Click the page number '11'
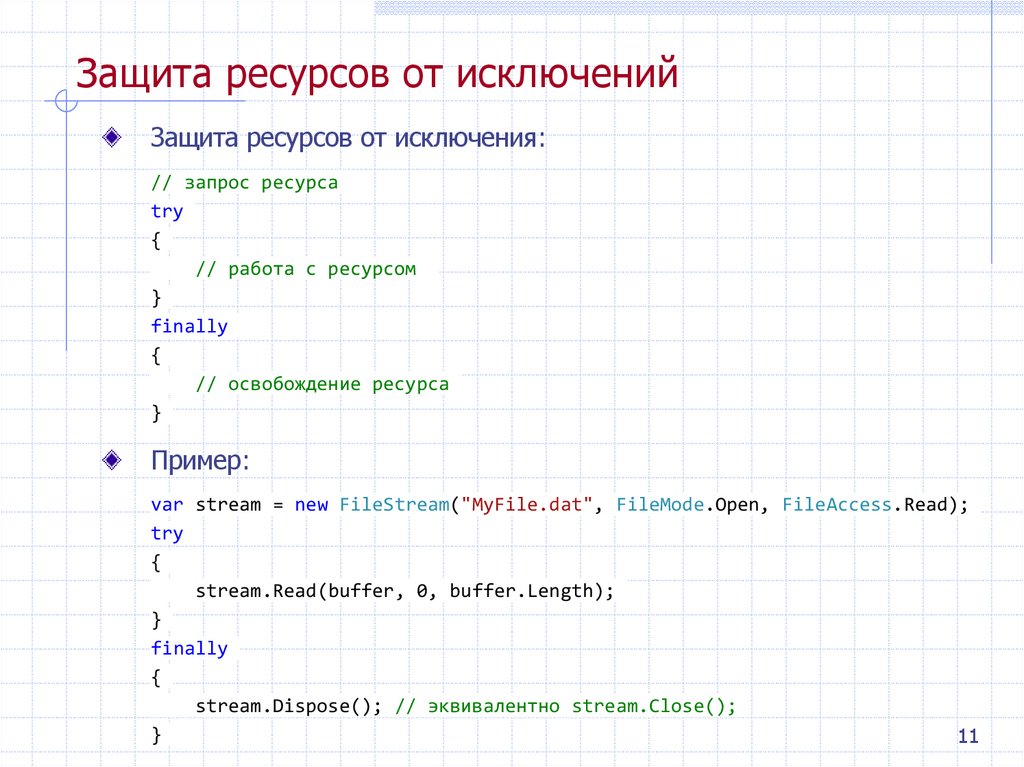Image resolution: width=1024 pixels, height=767 pixels. 967,735
